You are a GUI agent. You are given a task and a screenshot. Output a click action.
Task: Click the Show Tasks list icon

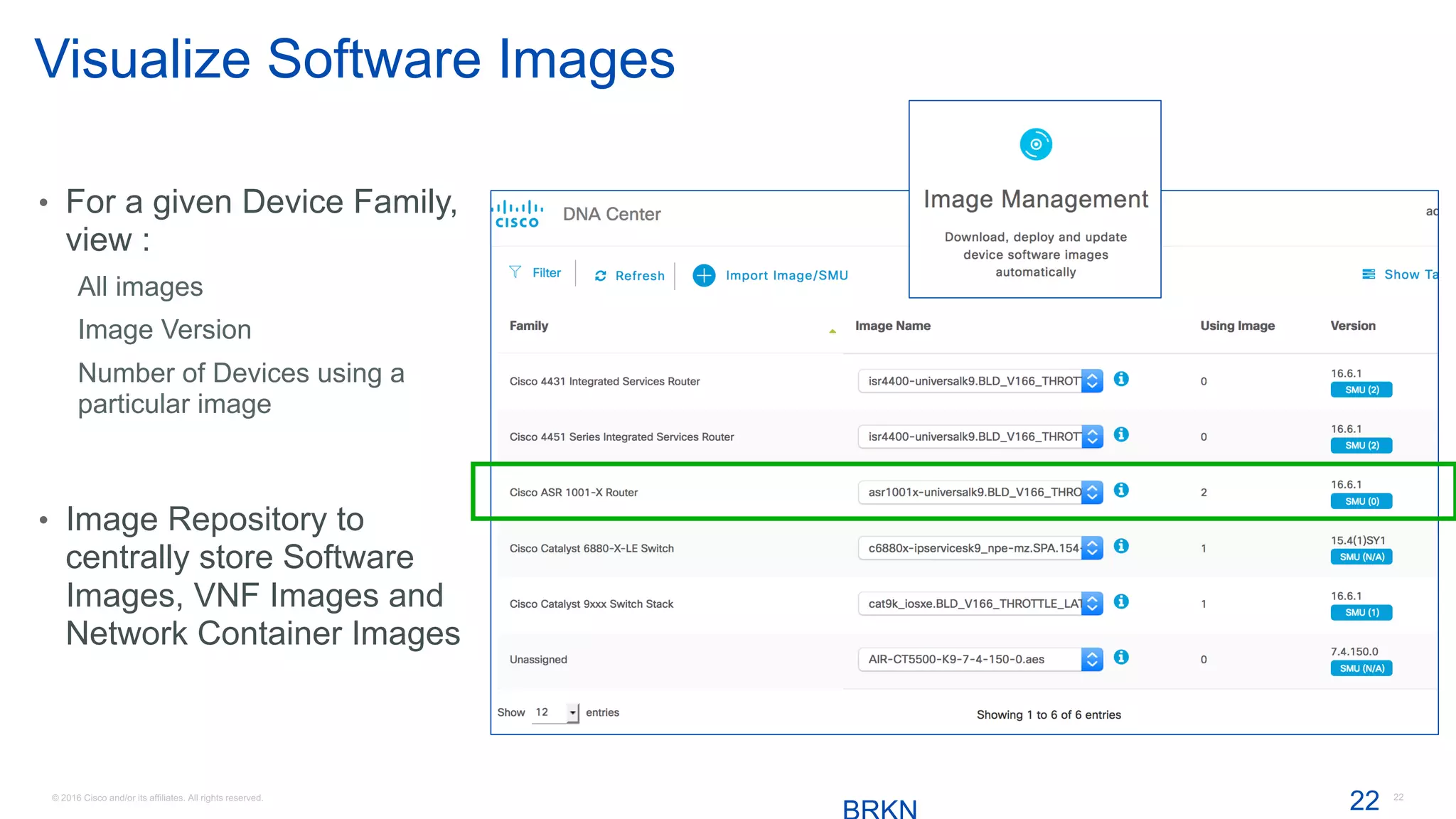[1369, 274]
